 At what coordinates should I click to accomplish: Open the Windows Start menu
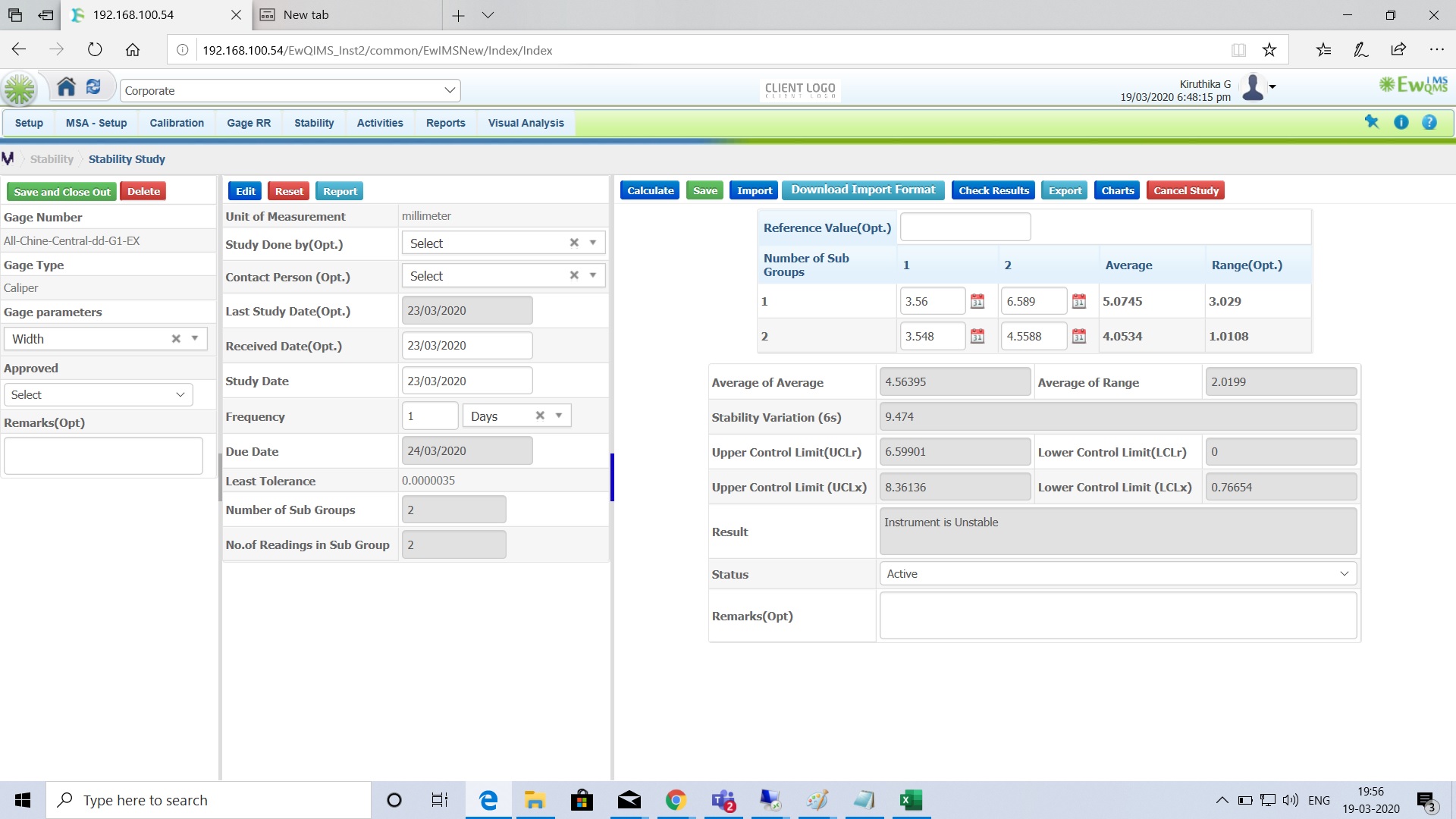coord(23,800)
